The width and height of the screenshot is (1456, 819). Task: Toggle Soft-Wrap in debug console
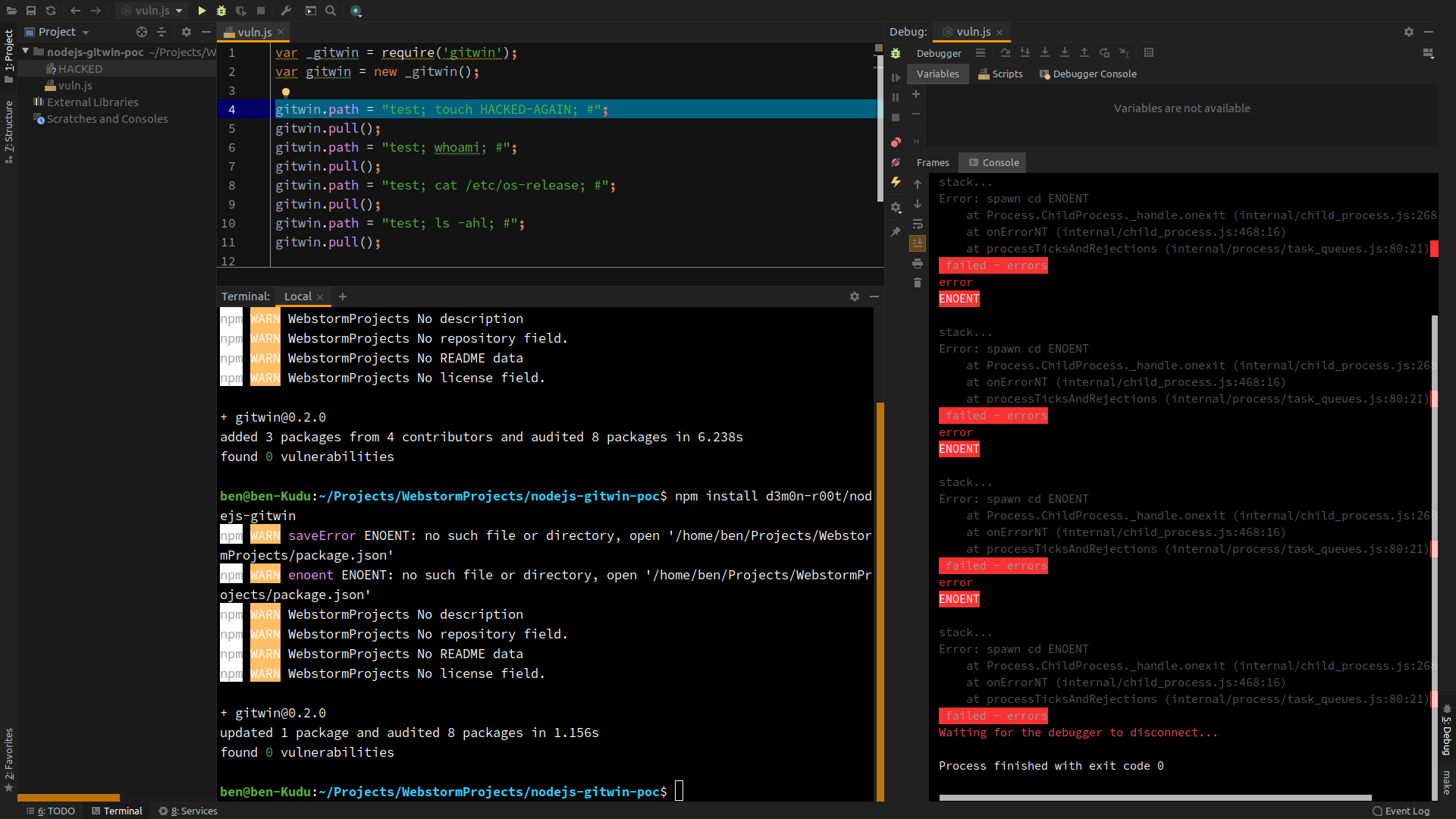(918, 224)
